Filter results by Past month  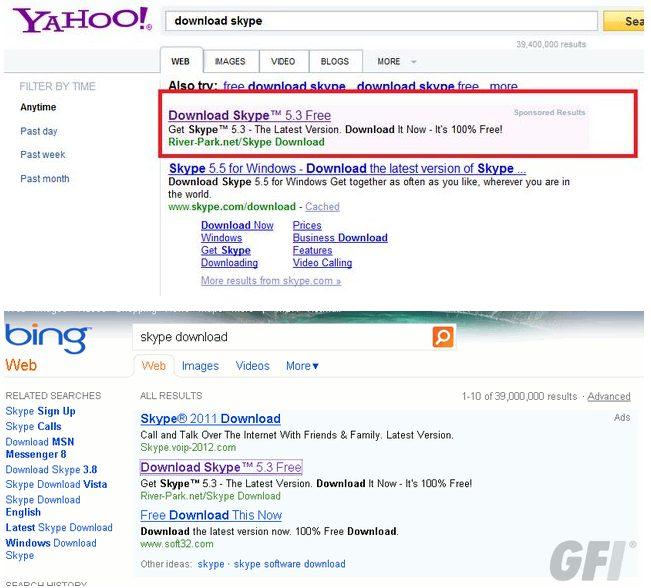click(45, 179)
